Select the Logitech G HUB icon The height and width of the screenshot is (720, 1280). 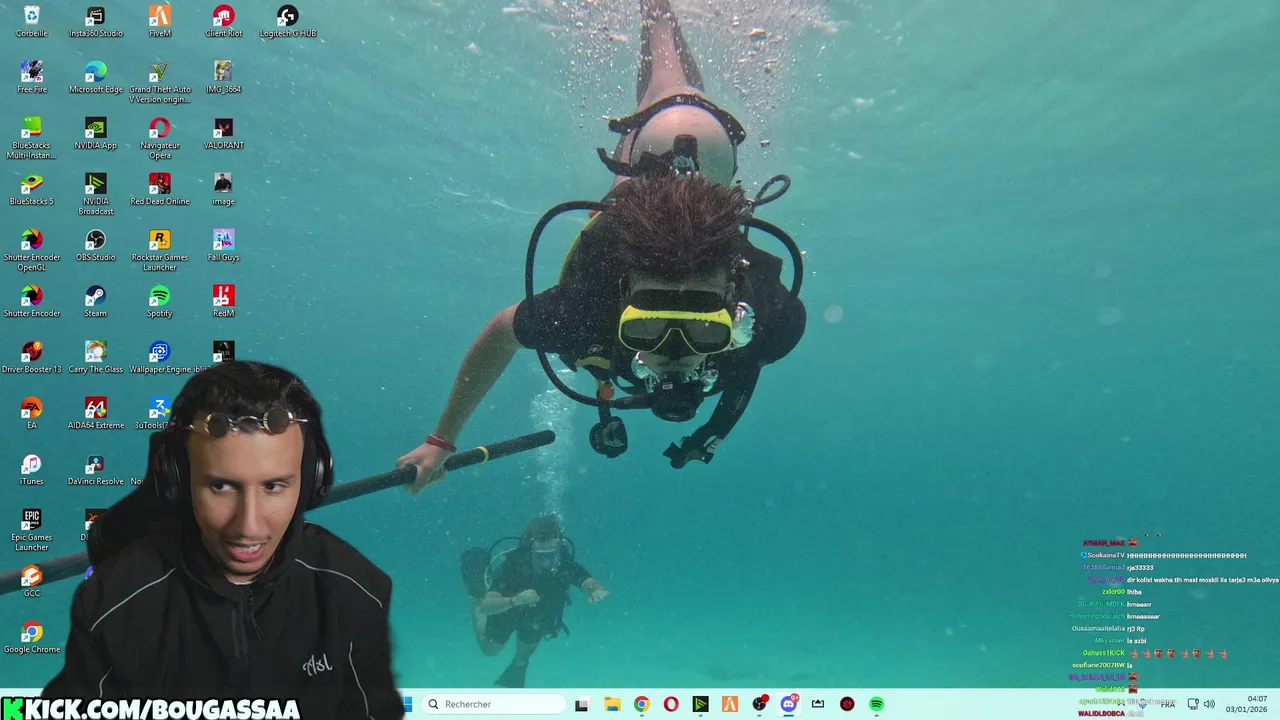287,22
